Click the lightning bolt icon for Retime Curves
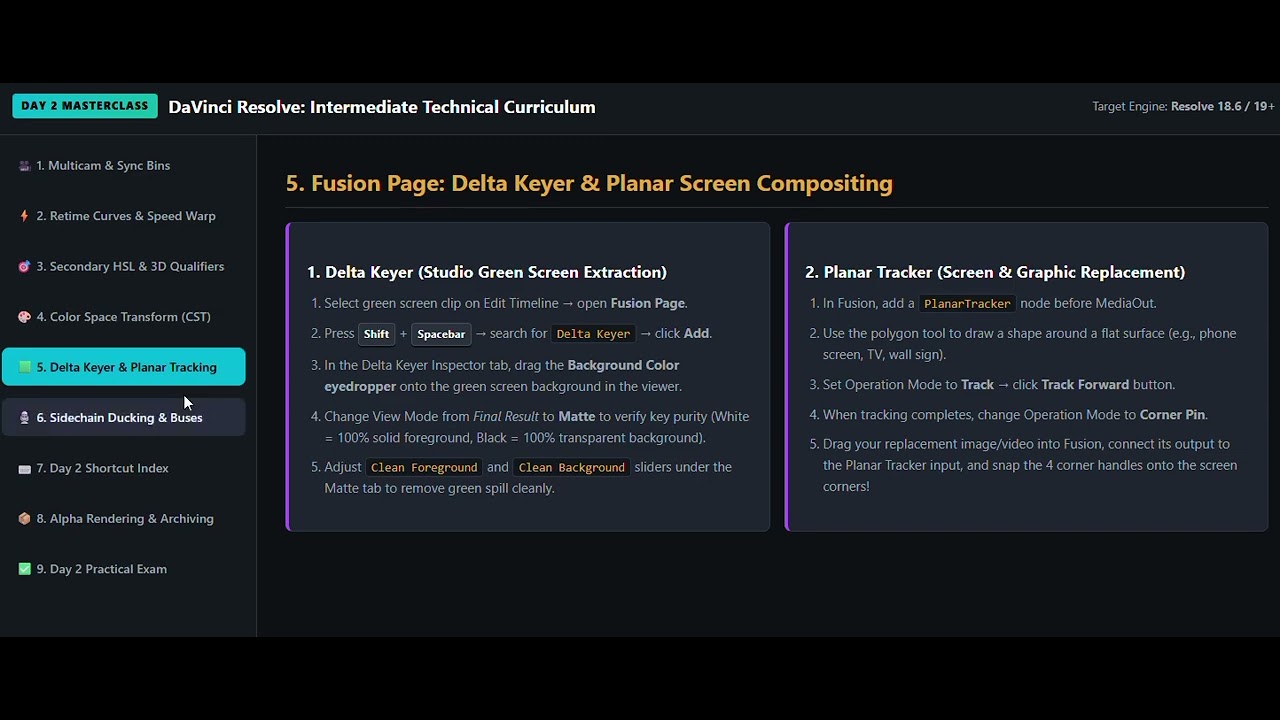The width and height of the screenshot is (1280, 720). click(25, 216)
